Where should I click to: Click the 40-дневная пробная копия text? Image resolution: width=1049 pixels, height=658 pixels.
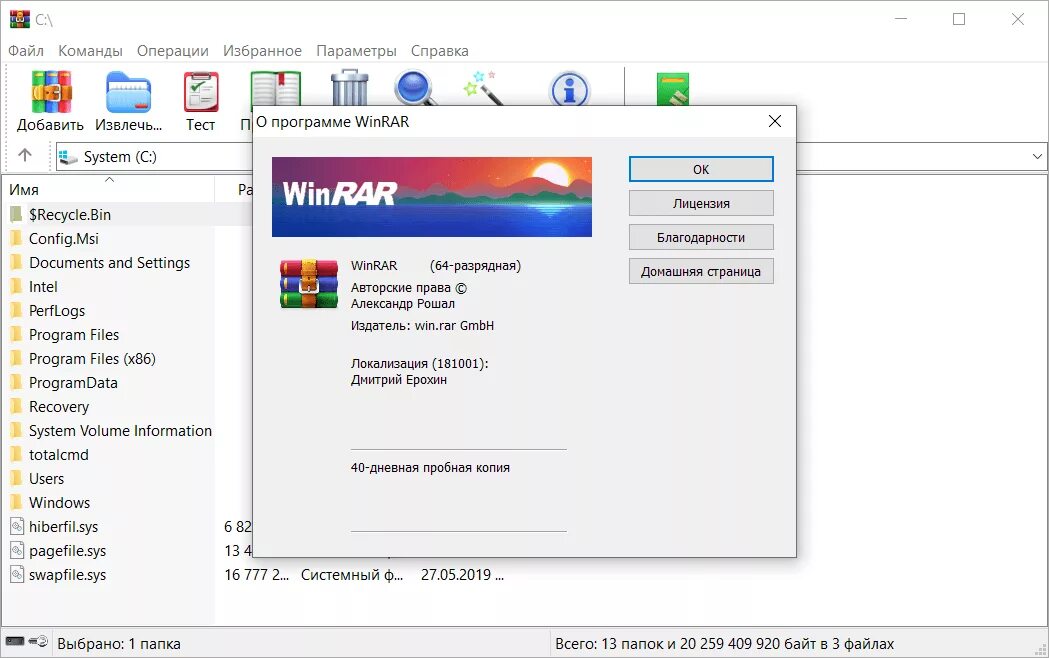pos(430,467)
